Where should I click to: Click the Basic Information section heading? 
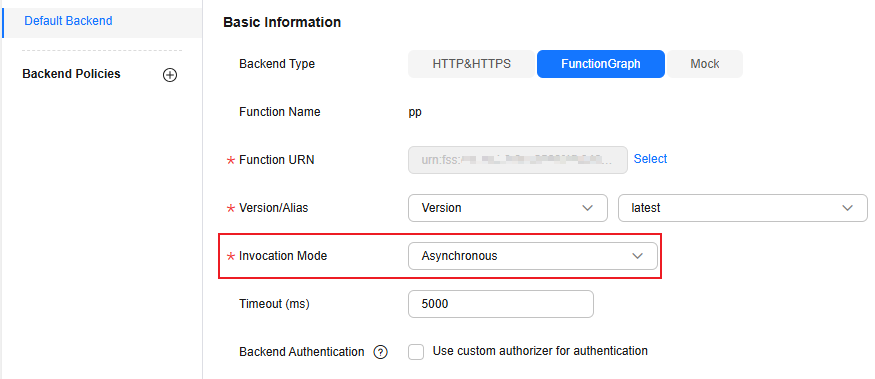(x=282, y=22)
